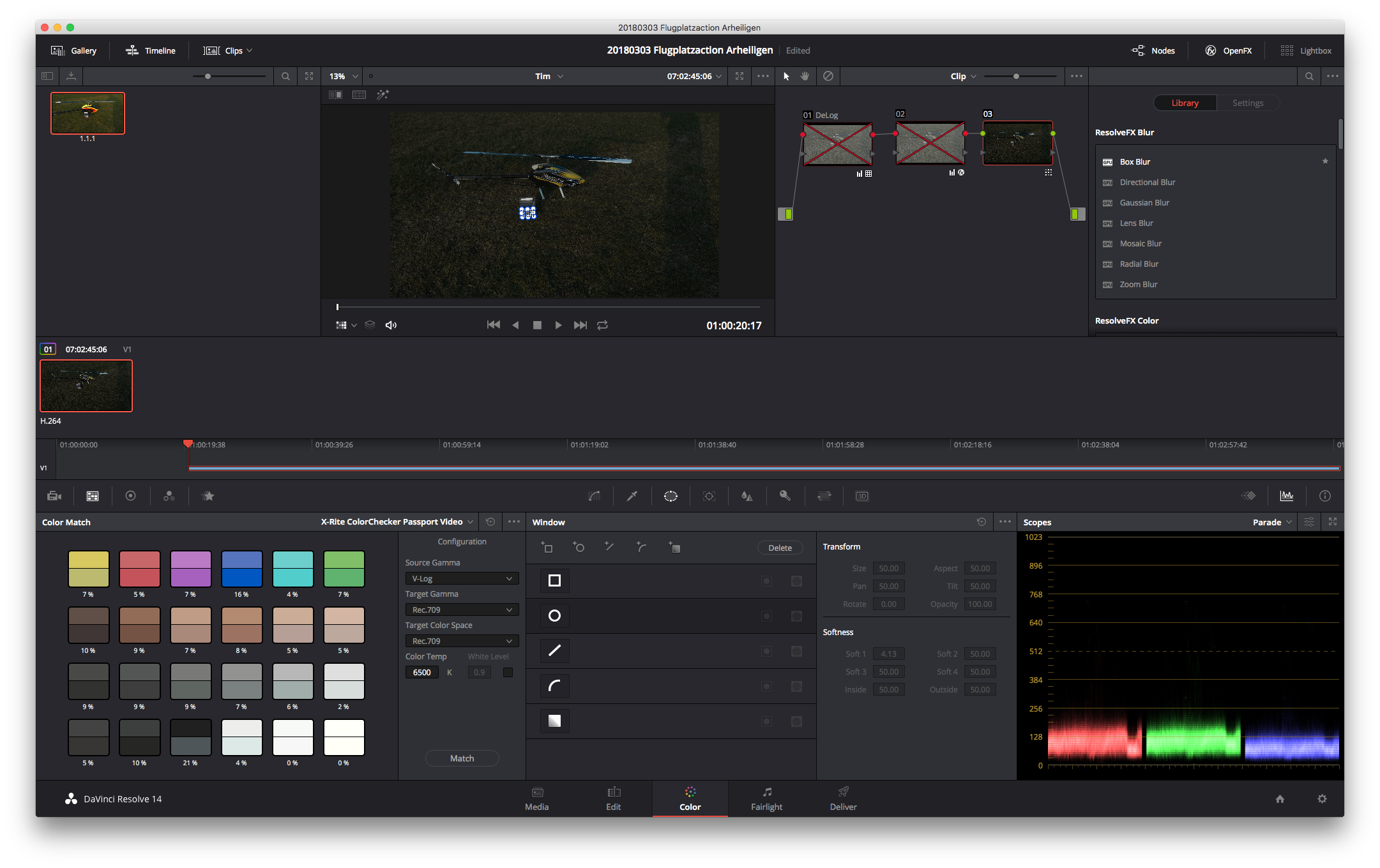Viewport: 1380px width, 868px height.
Task: Click the Tracker tool icon in toolbar
Action: point(709,496)
